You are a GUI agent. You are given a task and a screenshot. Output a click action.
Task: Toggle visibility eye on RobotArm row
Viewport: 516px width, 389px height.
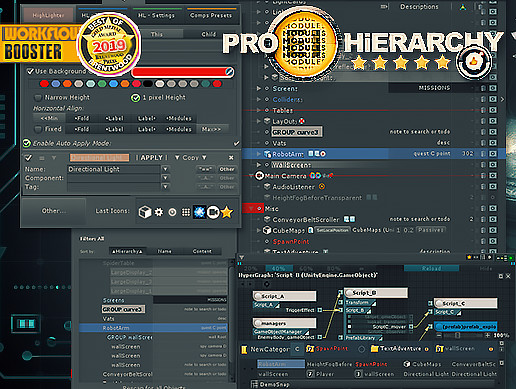493,154
